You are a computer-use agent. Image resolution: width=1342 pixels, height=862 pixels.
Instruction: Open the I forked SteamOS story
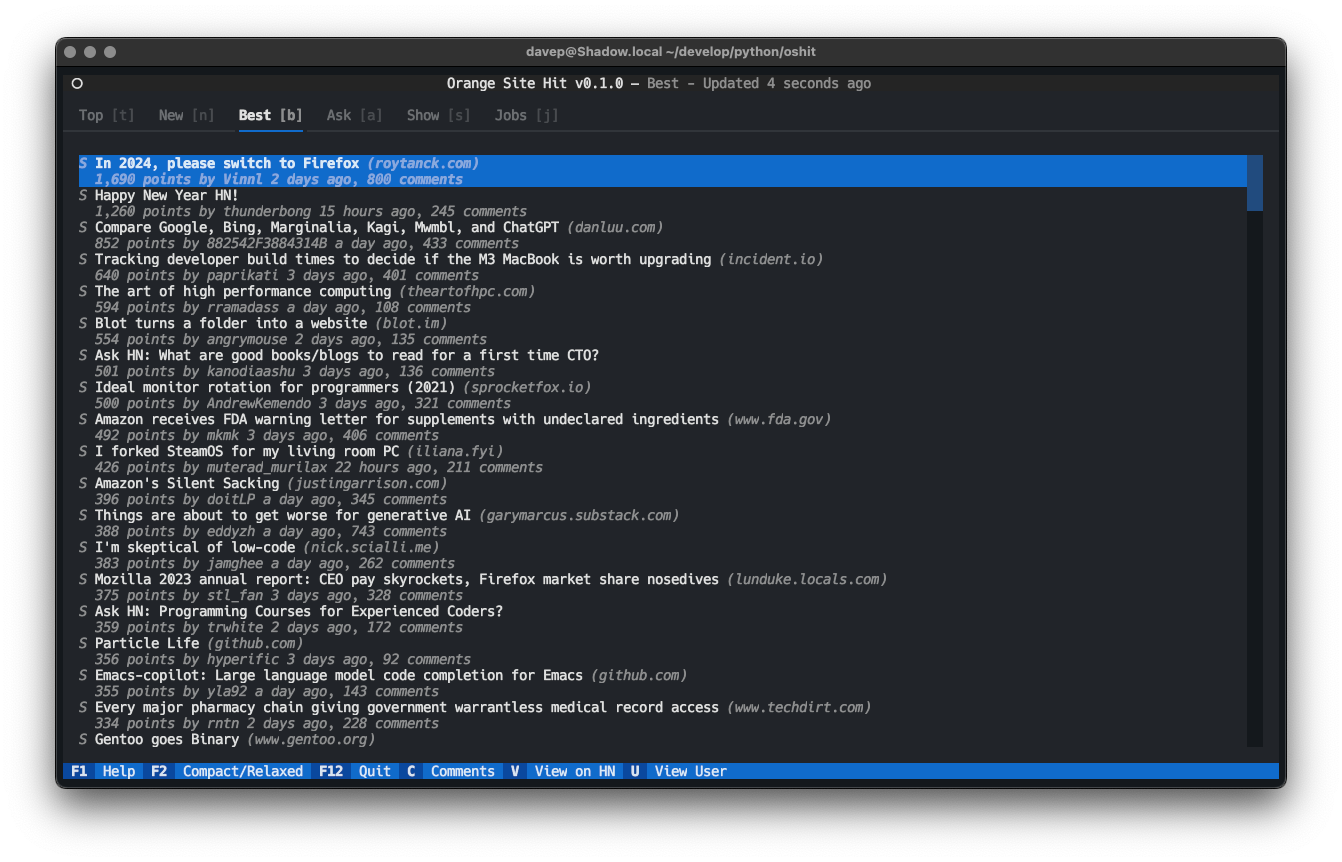point(247,452)
